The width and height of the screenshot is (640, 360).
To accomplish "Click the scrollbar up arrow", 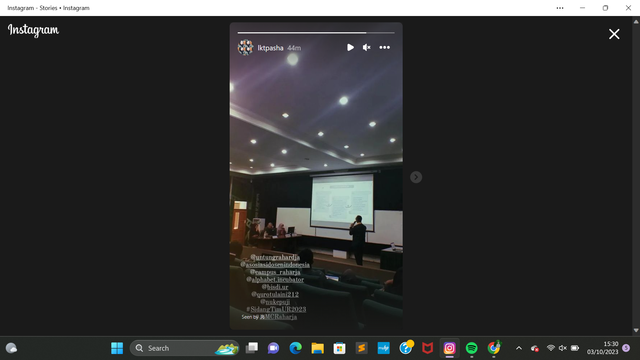I will pyautogui.click(x=636, y=22).
